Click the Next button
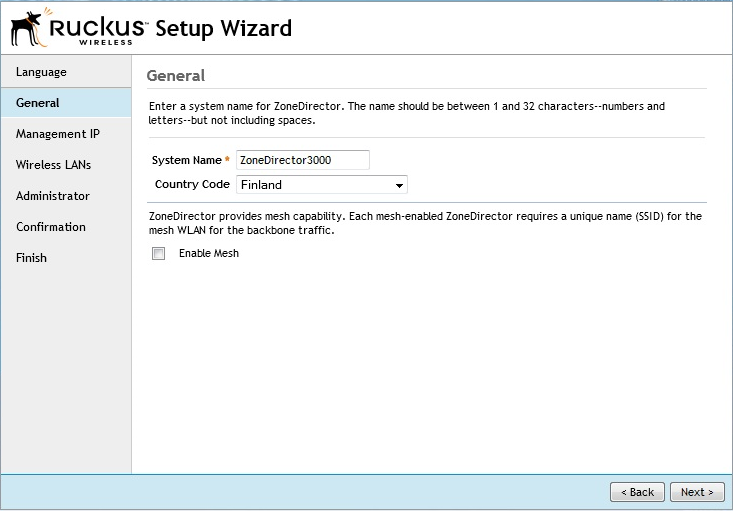This screenshot has width=733, height=511. (697, 492)
